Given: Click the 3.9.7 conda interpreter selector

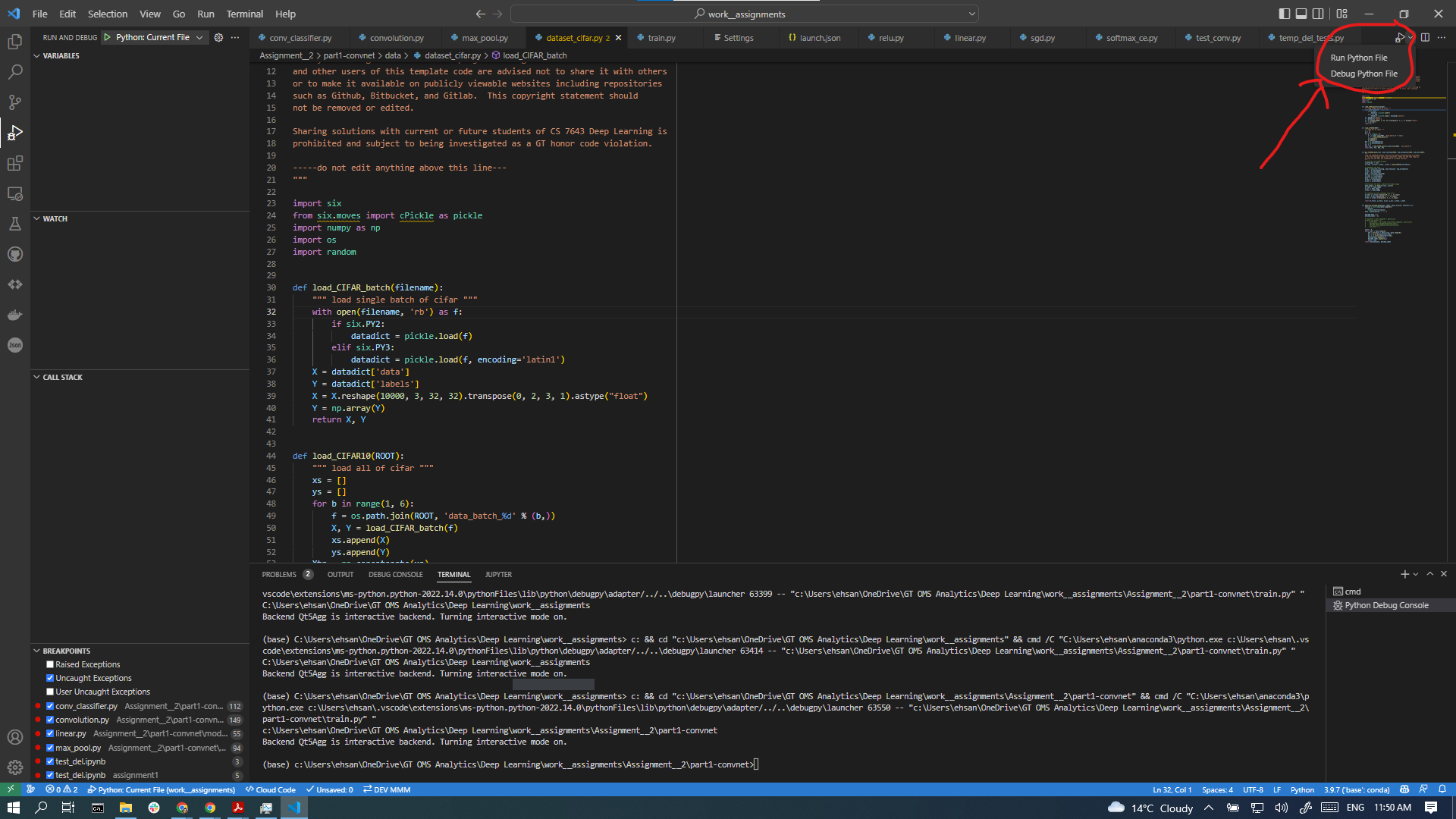Looking at the screenshot, I should coord(1357,789).
